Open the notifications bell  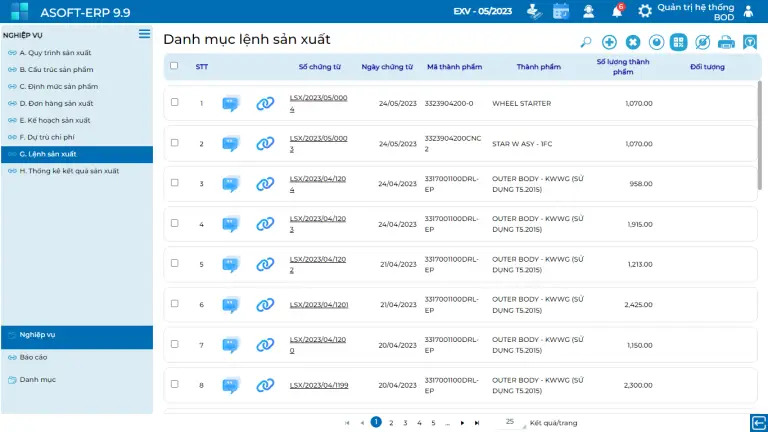pos(617,11)
